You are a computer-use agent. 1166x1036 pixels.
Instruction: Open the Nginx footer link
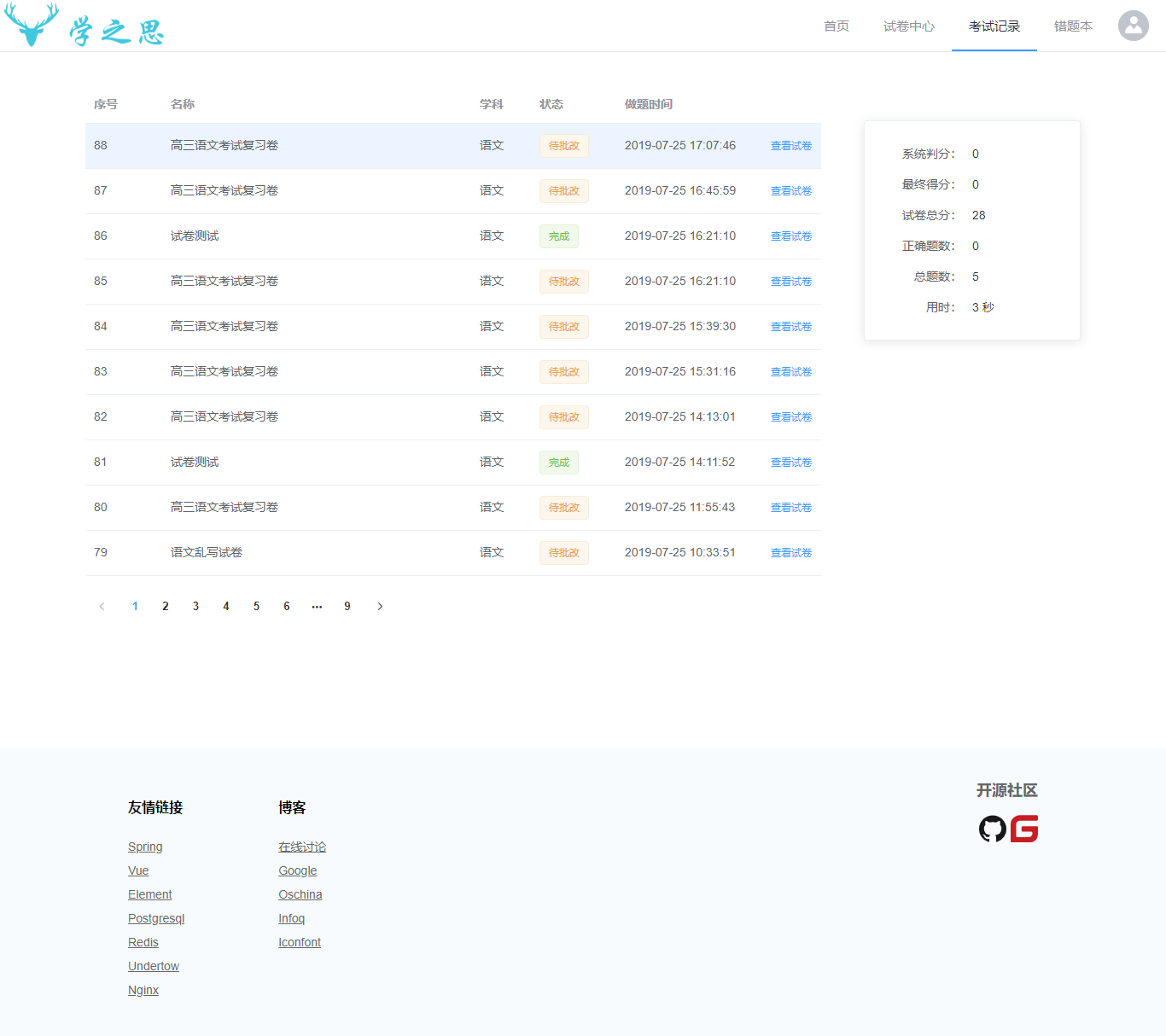(143, 990)
